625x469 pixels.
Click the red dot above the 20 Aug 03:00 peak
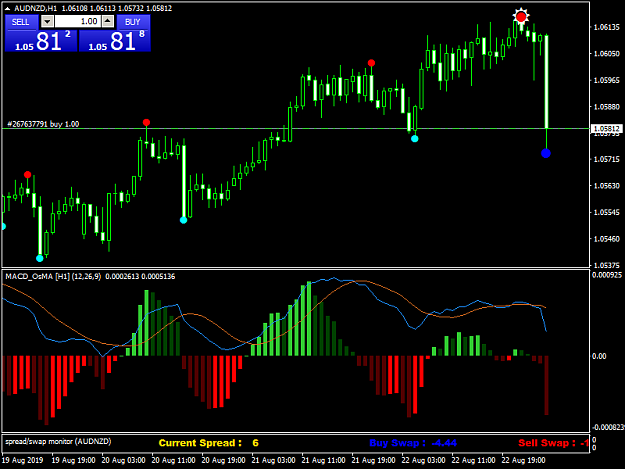tap(146, 122)
